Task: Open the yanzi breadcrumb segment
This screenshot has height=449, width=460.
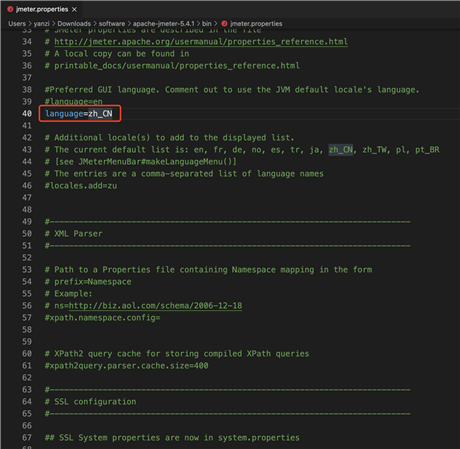Action: [x=41, y=24]
